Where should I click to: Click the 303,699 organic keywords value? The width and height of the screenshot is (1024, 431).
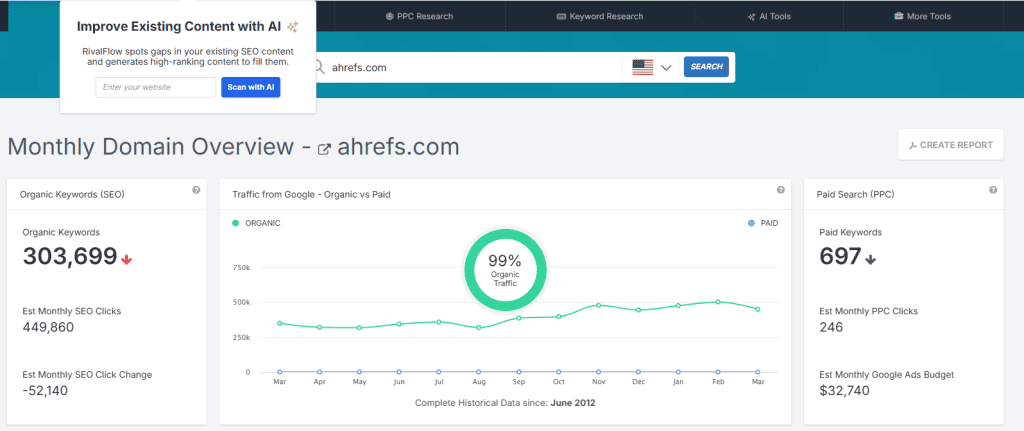tap(70, 257)
